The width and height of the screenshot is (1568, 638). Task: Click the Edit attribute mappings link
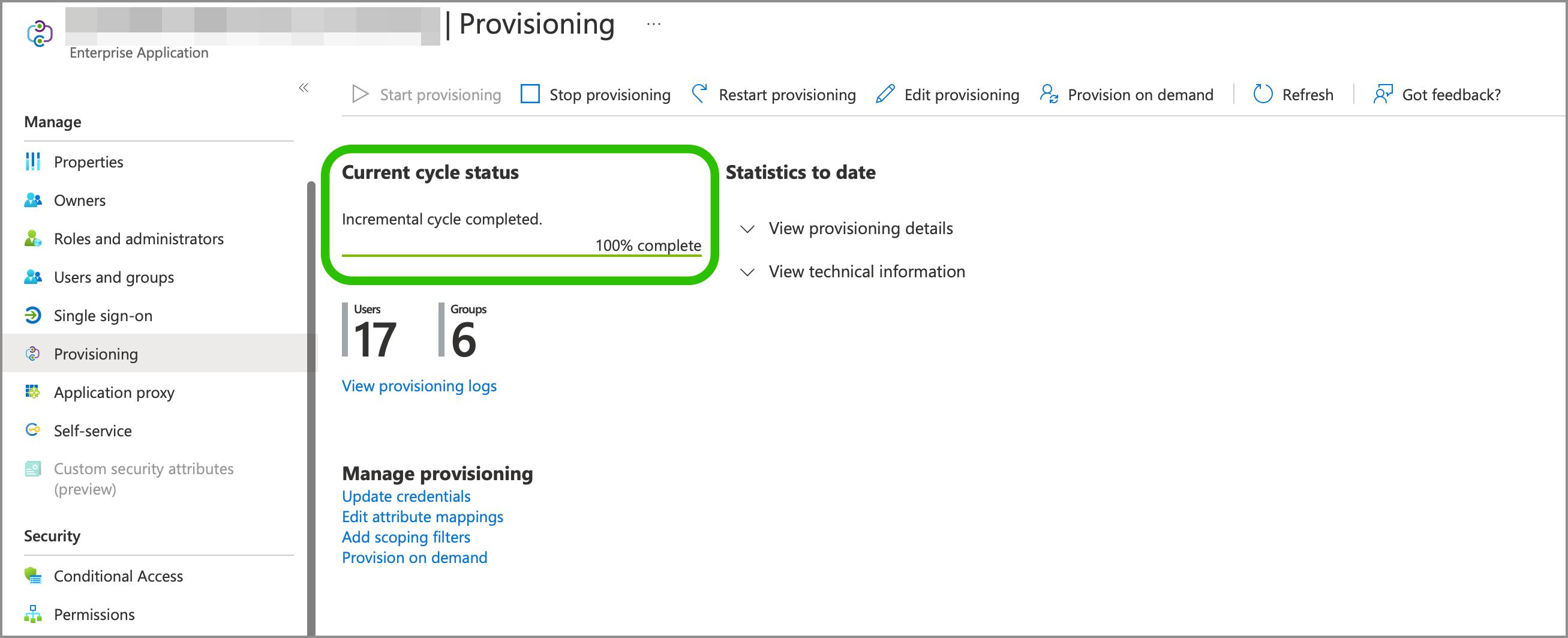coord(422,517)
